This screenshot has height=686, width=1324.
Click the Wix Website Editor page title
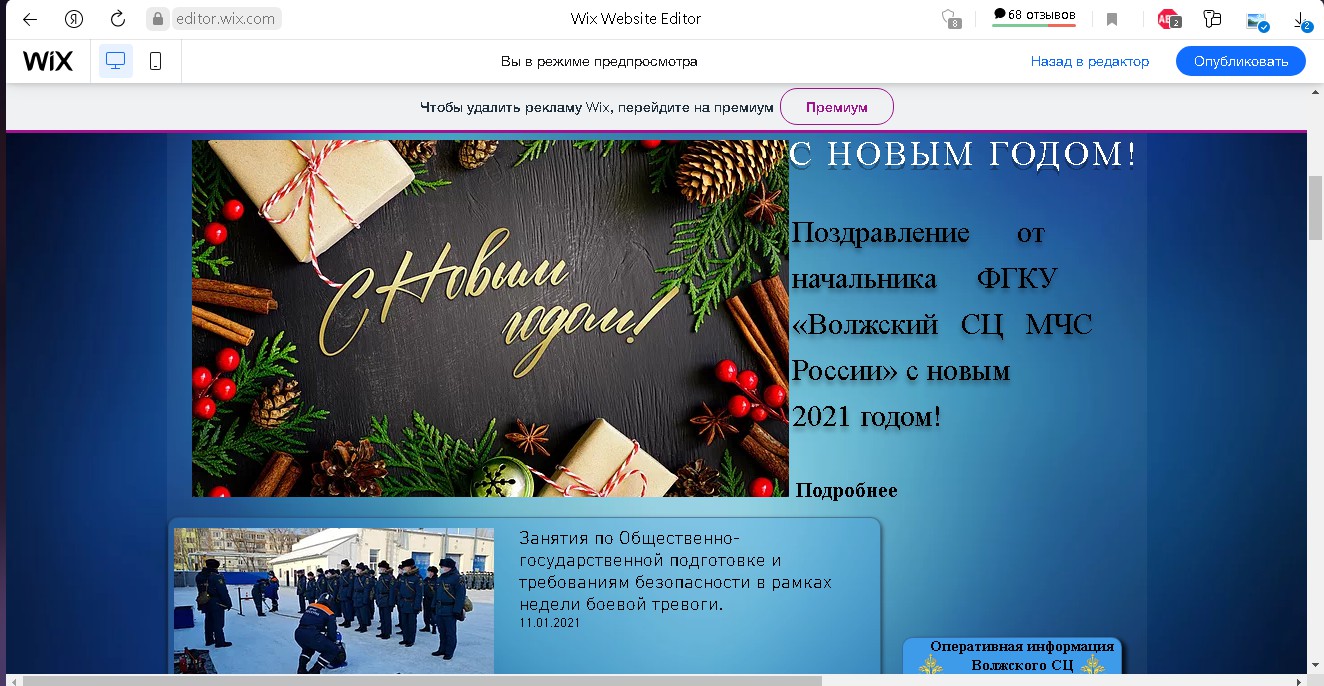pos(636,19)
